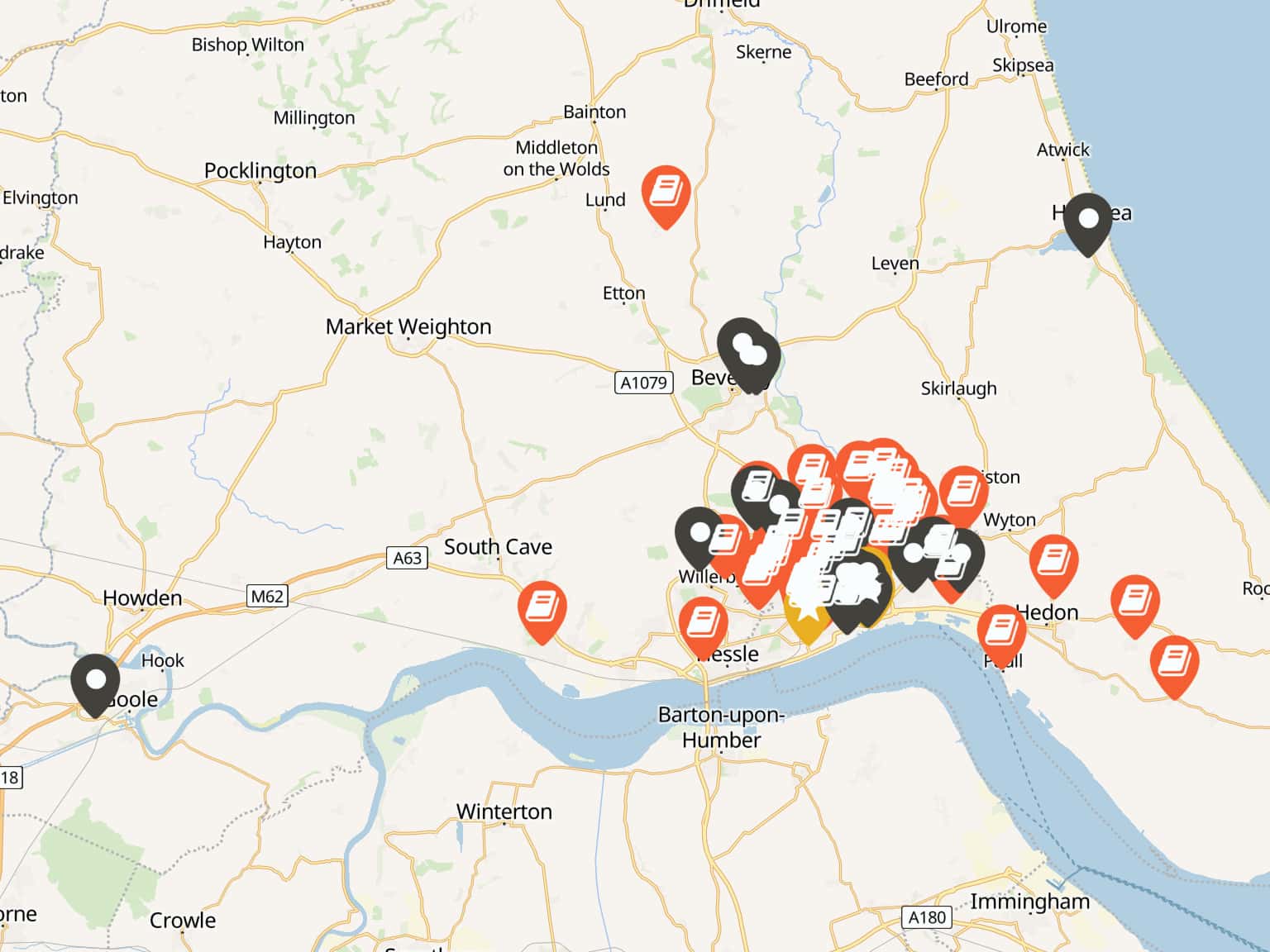Click the Market Weighton town label

click(x=408, y=326)
